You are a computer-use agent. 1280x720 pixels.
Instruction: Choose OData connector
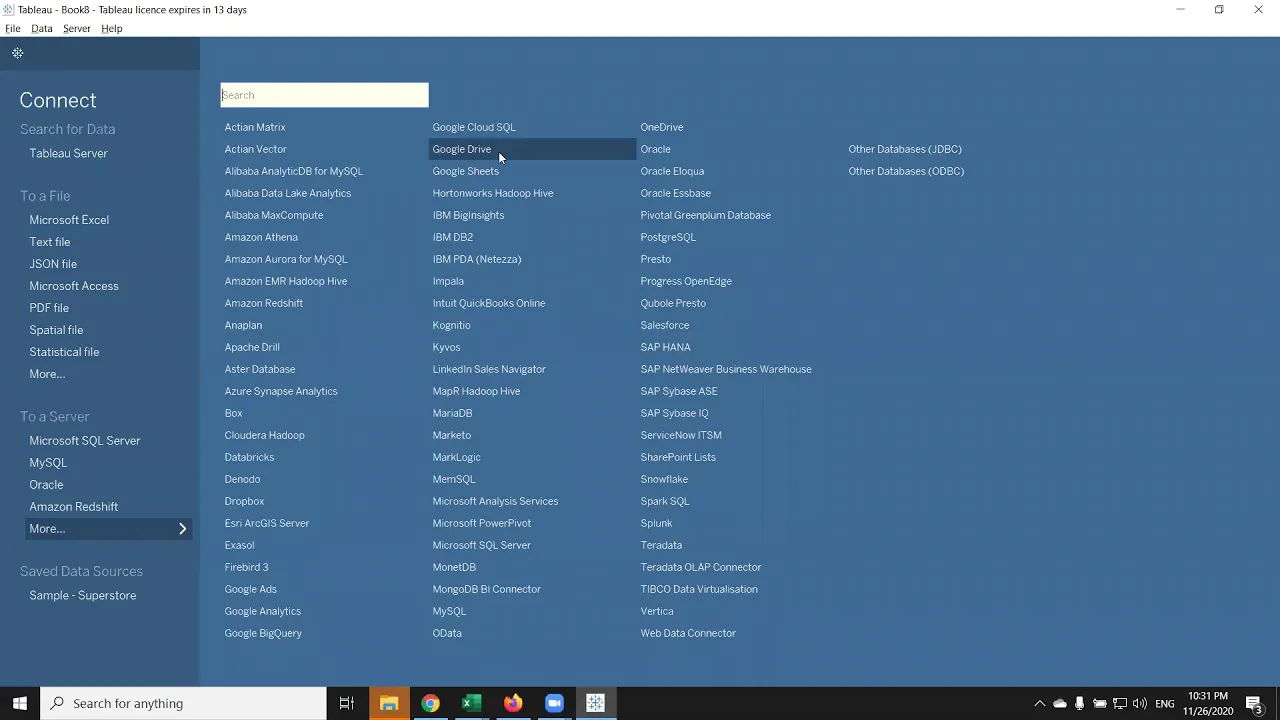point(447,633)
